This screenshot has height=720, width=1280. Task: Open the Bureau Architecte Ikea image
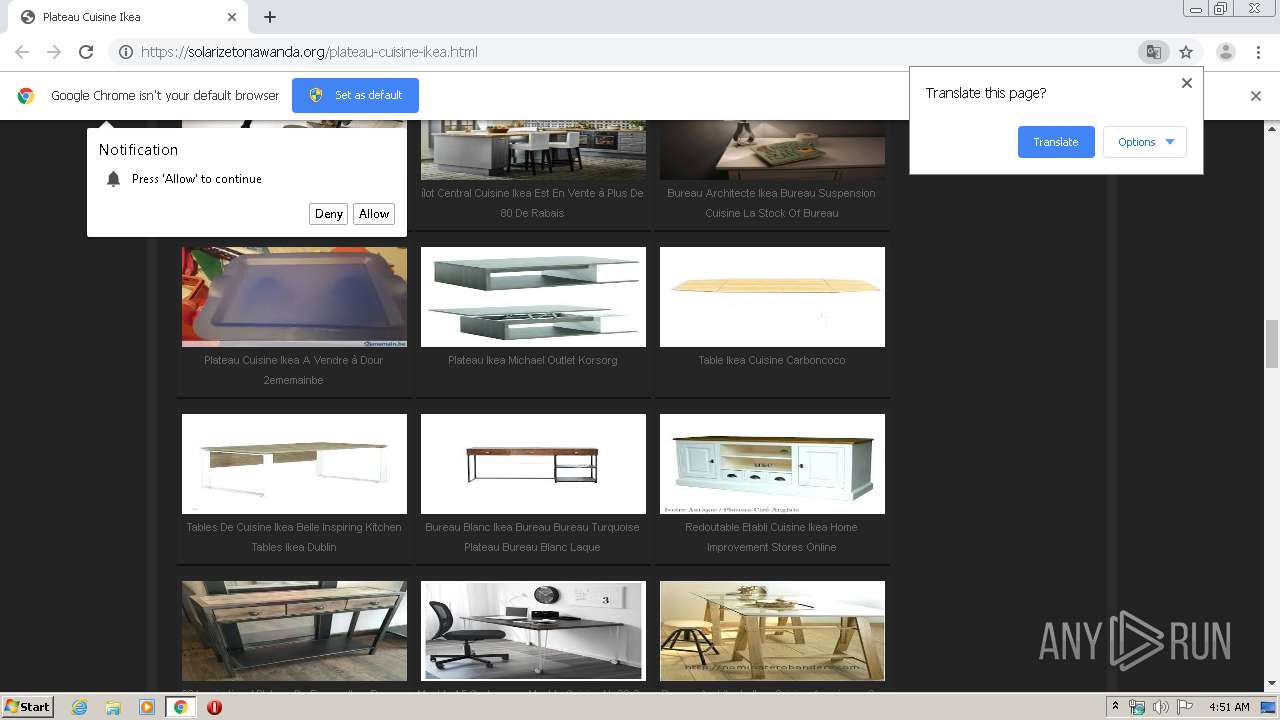[x=772, y=150]
